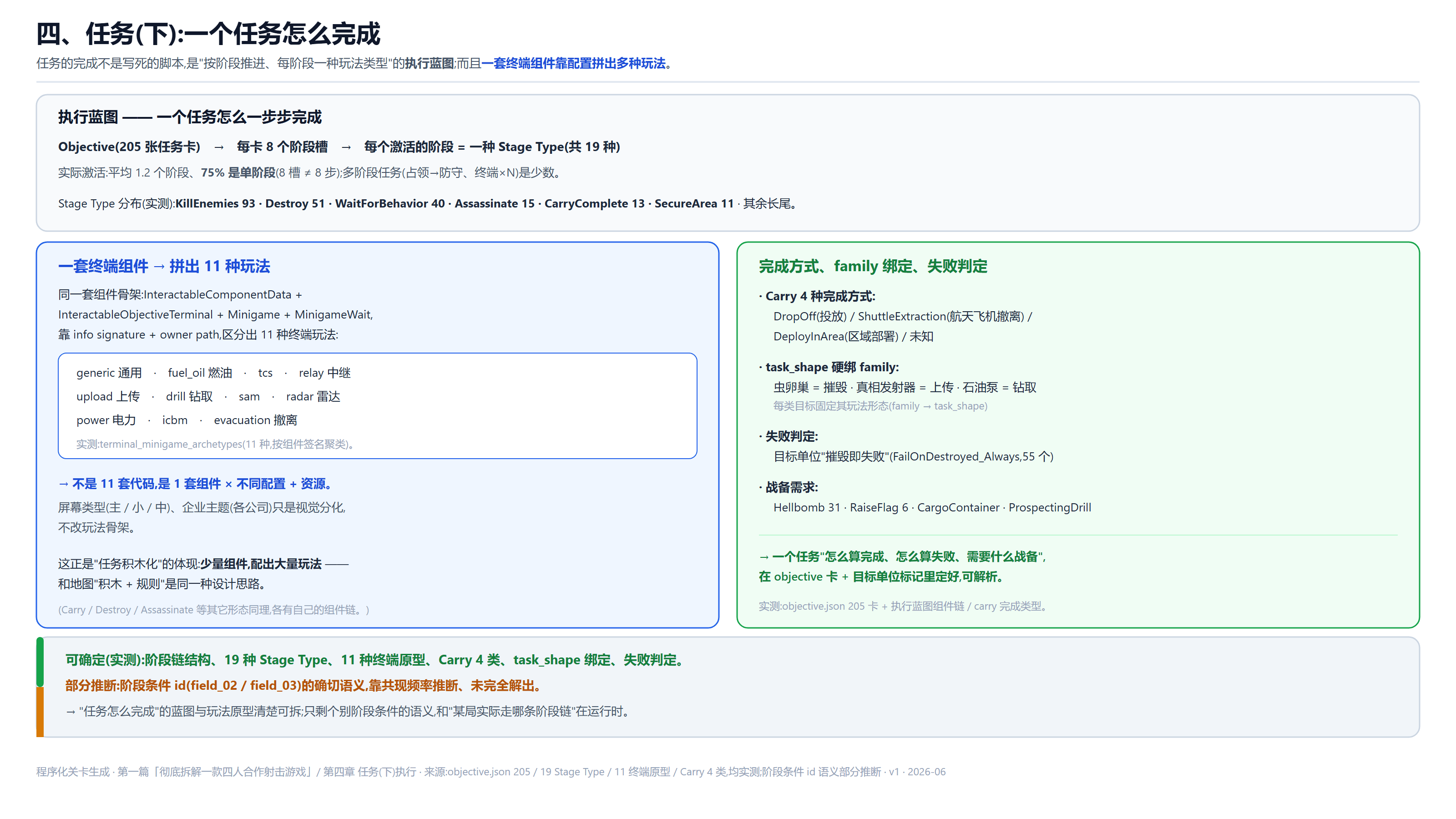Click bullet 战备需求:
Image resolution: width=1456 pixels, height=819 pixels.
pos(789,487)
